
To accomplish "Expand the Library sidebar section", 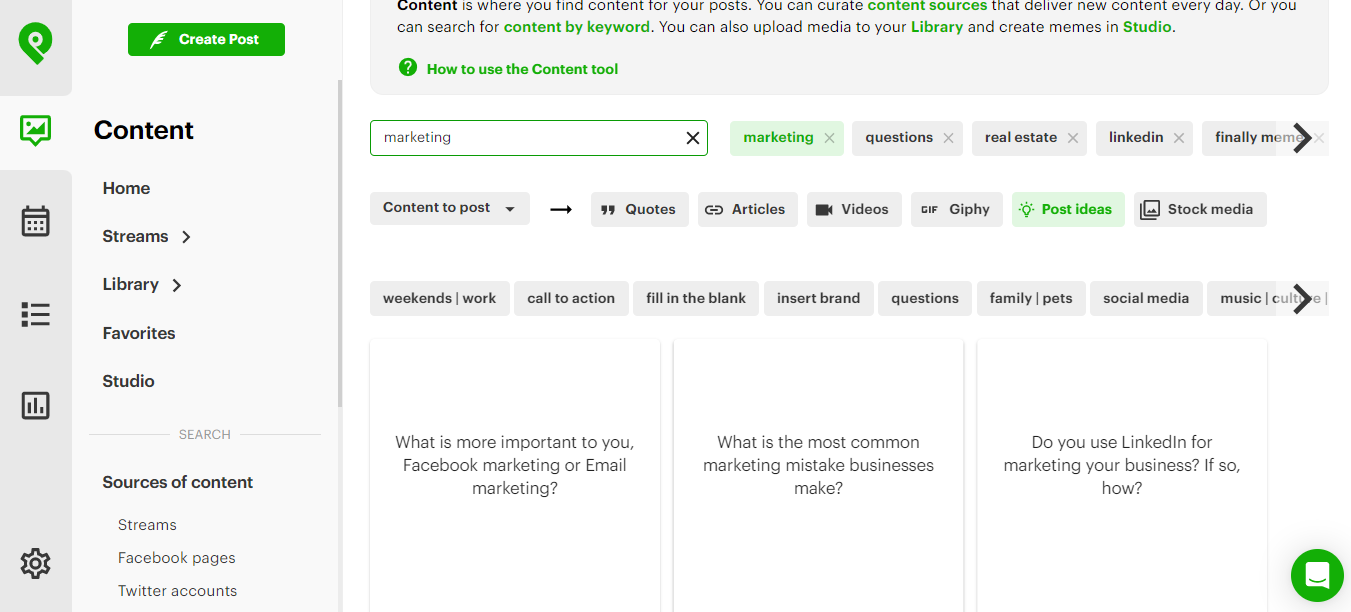I will tap(141, 284).
